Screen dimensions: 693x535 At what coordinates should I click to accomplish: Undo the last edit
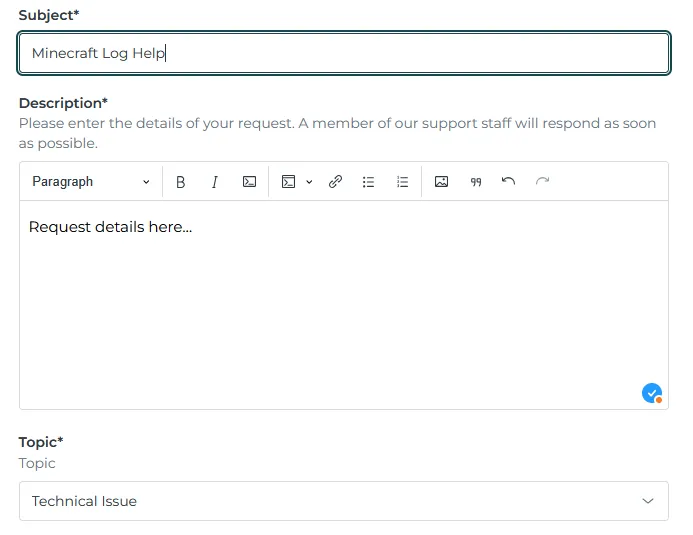509,182
